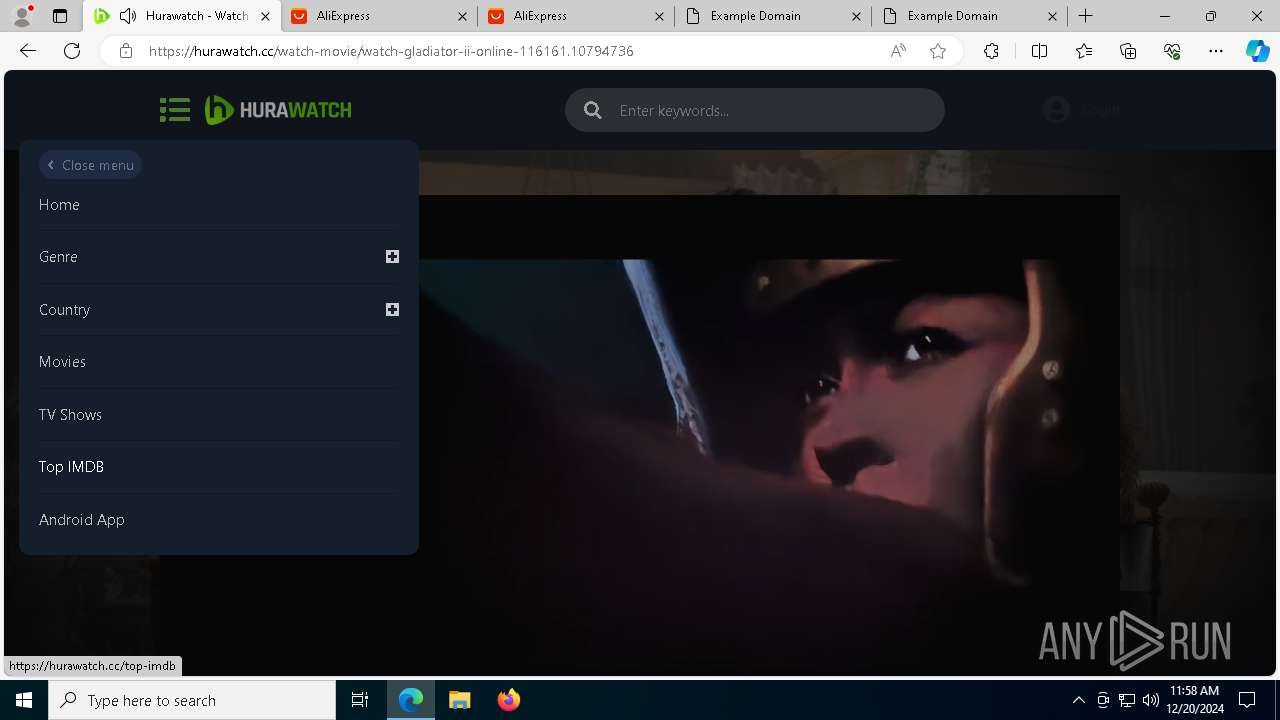1280x720 pixels.
Task: Click the Login user avatar icon
Action: [1056, 110]
